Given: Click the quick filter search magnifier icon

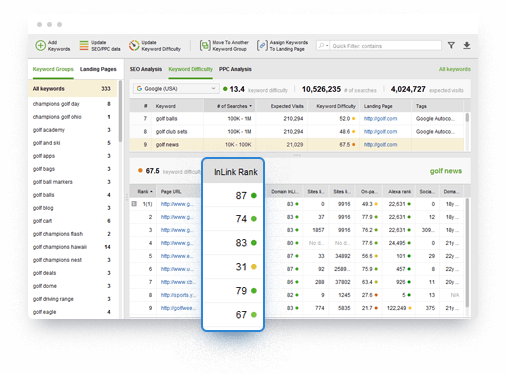Looking at the screenshot, I should [x=322, y=45].
